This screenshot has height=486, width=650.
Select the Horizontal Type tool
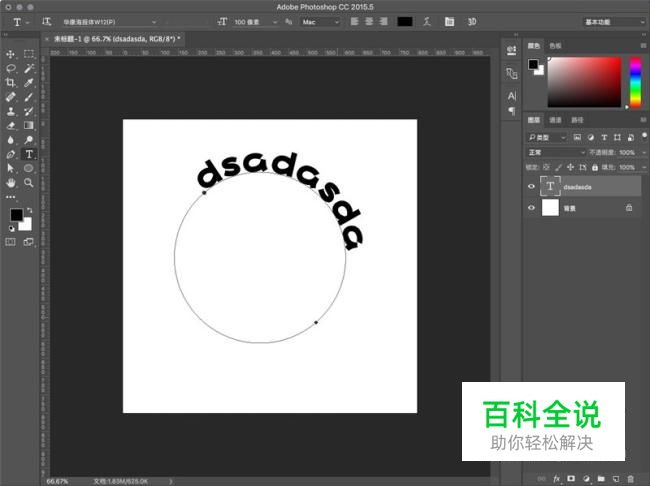(29, 155)
